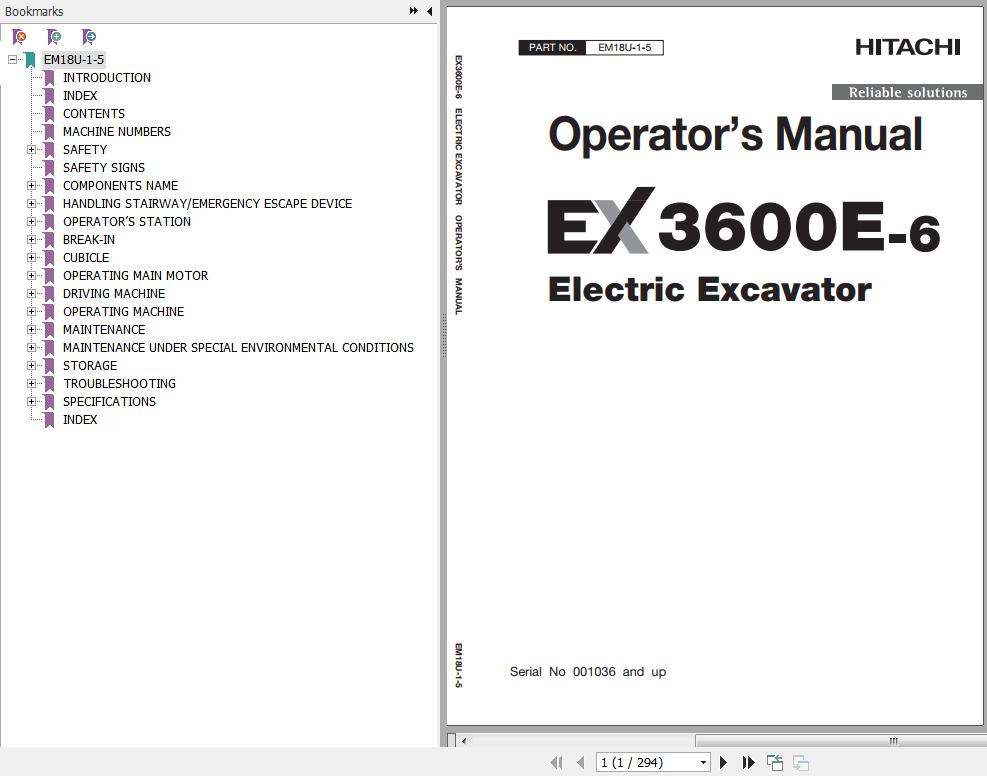Screen dimensions: 987x776
Task: Open the DRIVING MACHINE bookmark
Action: tap(114, 294)
